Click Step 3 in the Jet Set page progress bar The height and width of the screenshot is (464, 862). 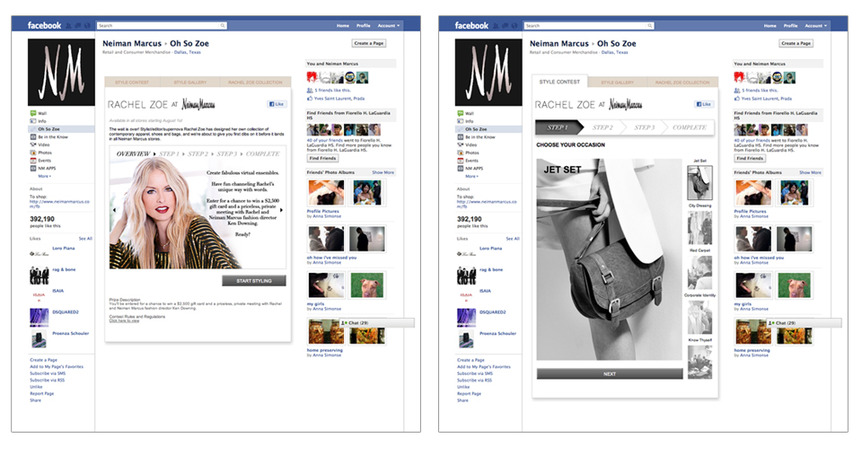(x=644, y=128)
